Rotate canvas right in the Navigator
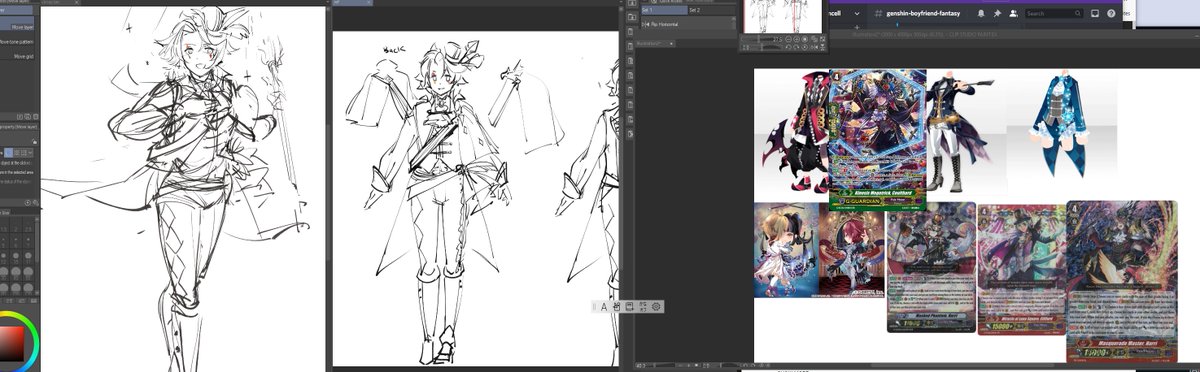The width and height of the screenshot is (1200, 372). coord(796,47)
